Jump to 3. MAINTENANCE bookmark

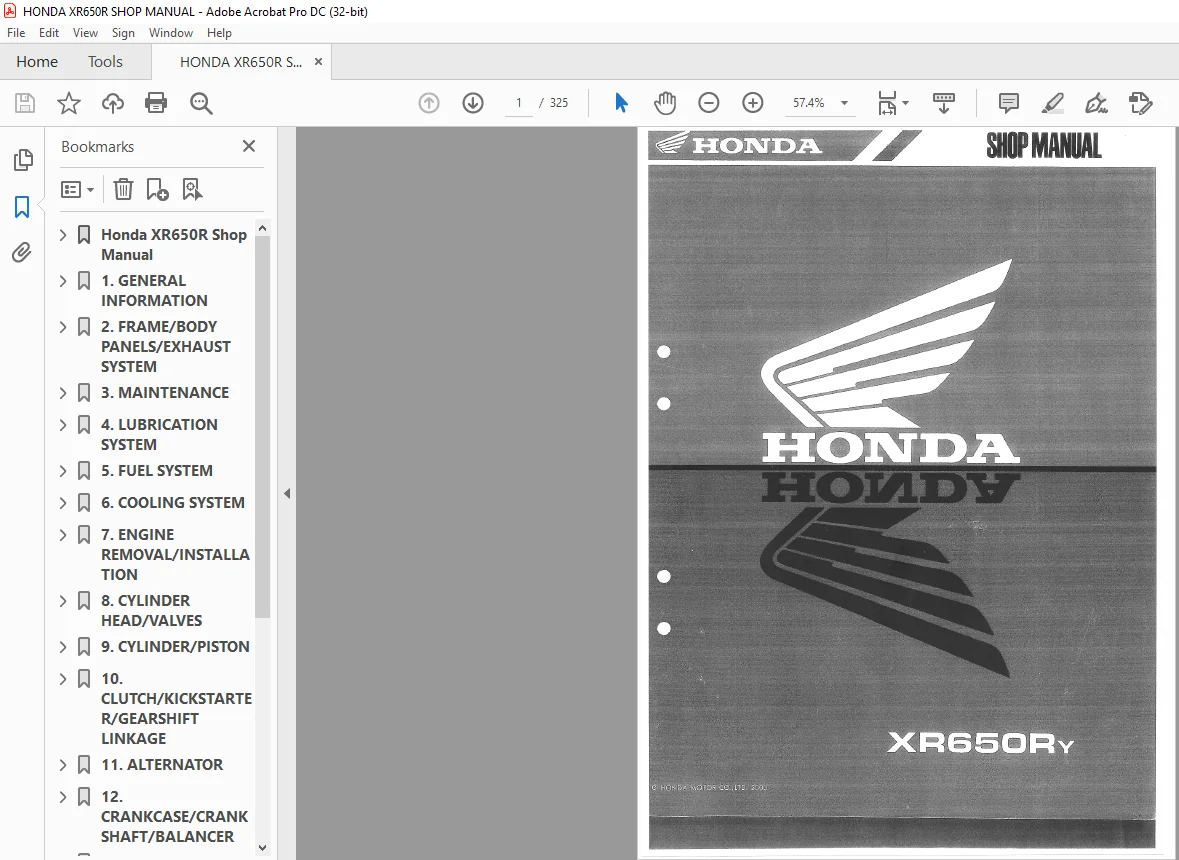(165, 392)
